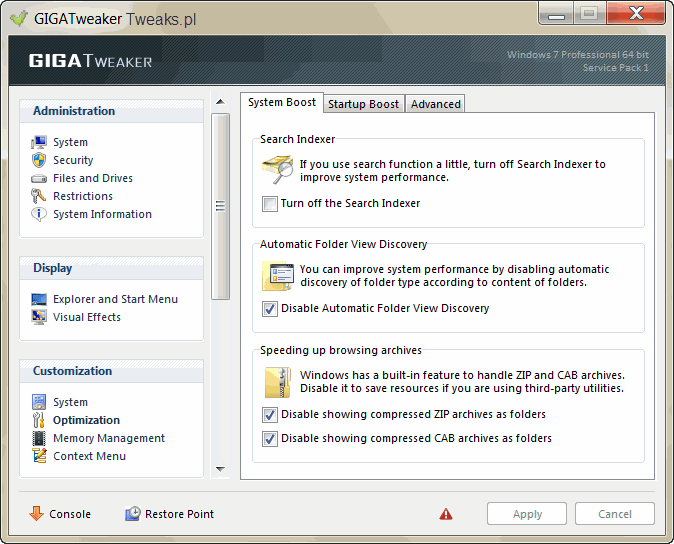Click the sidebar scrollbar thumb

221,206
